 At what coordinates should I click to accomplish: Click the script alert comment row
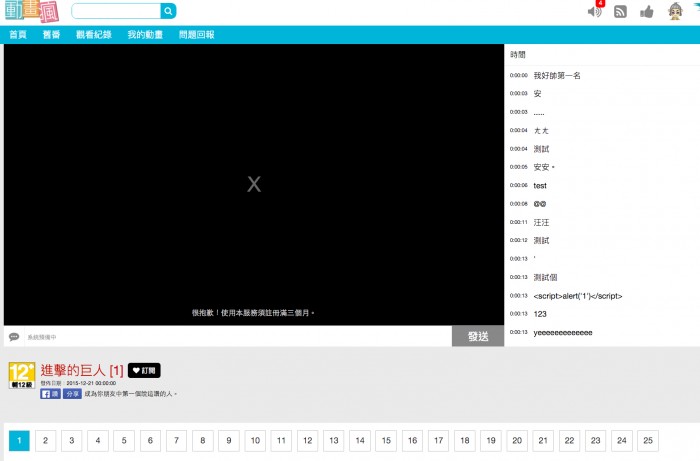pyautogui.click(x=602, y=296)
